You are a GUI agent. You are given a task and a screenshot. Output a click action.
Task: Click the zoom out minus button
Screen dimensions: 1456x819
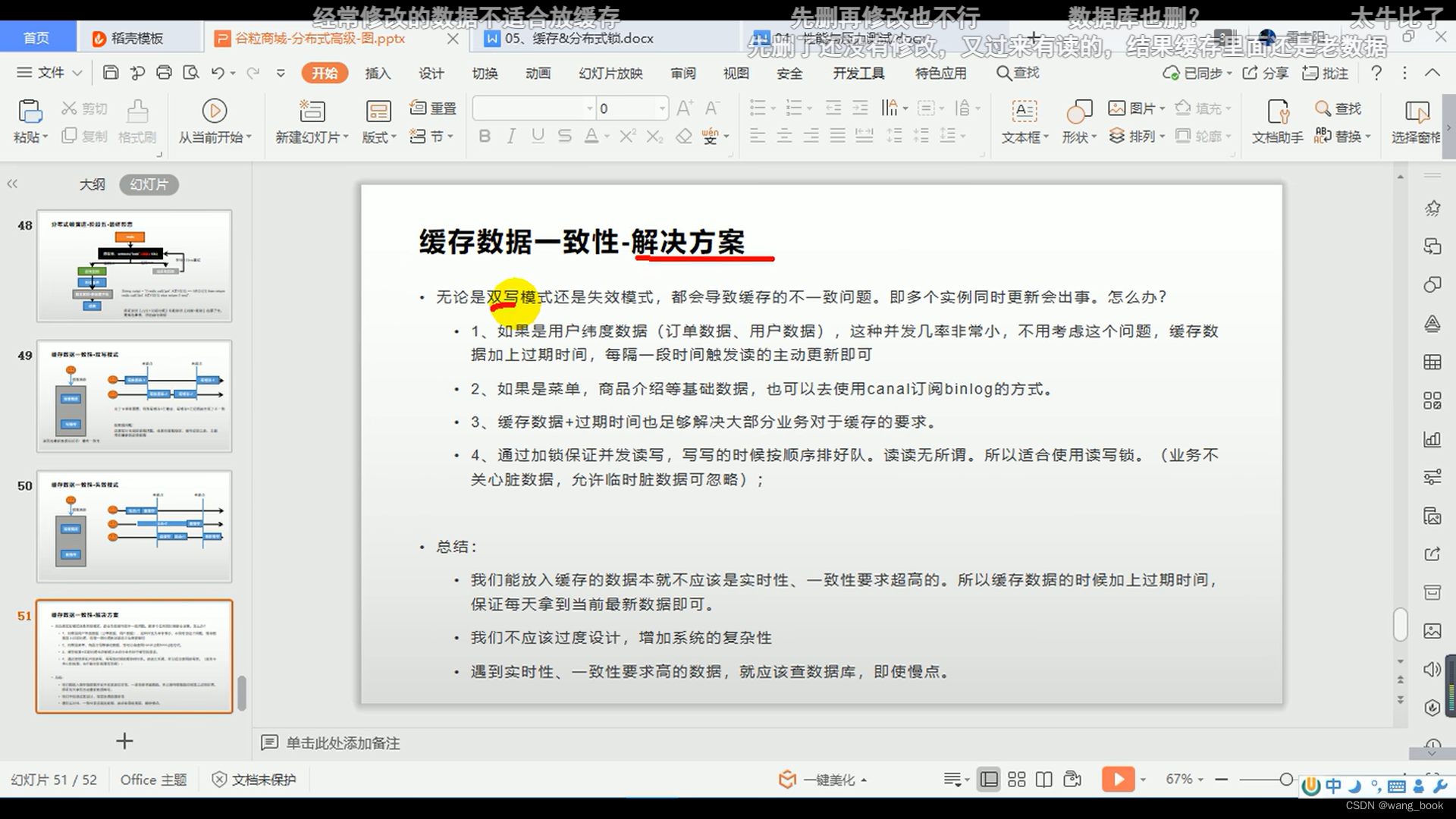(x=1221, y=780)
